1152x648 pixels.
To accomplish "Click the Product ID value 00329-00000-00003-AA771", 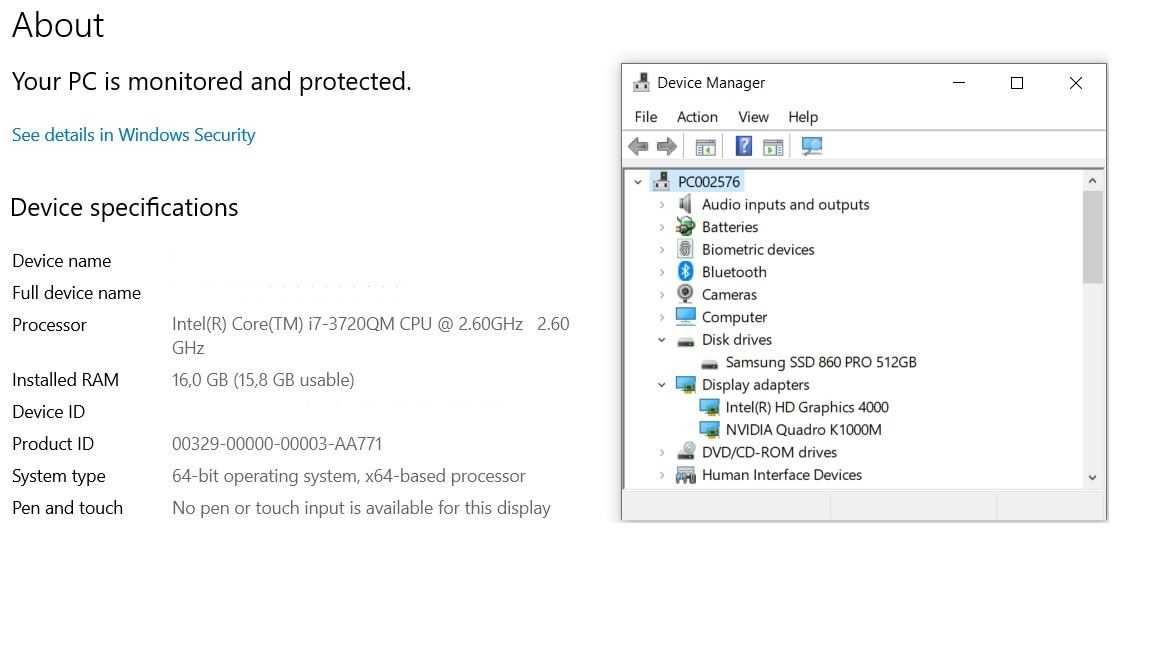I will [277, 444].
